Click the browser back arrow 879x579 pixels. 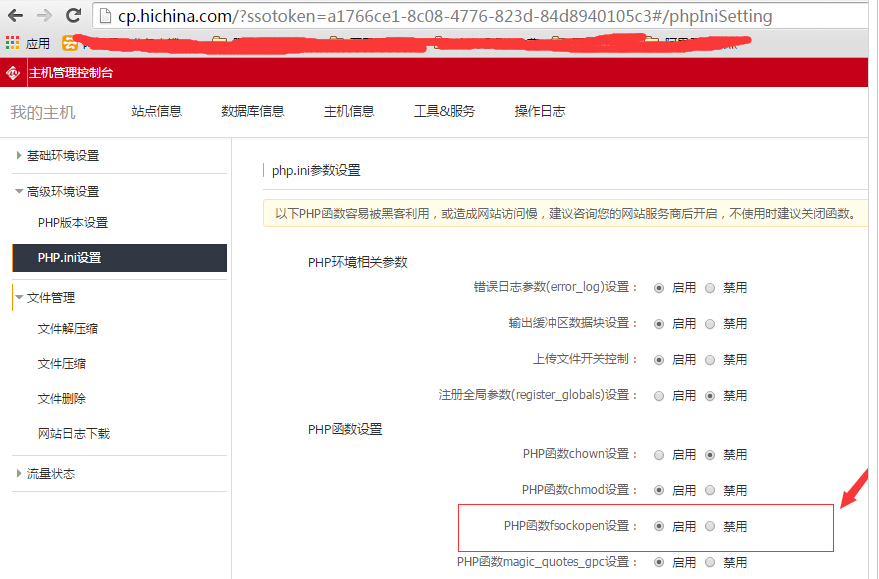15,15
